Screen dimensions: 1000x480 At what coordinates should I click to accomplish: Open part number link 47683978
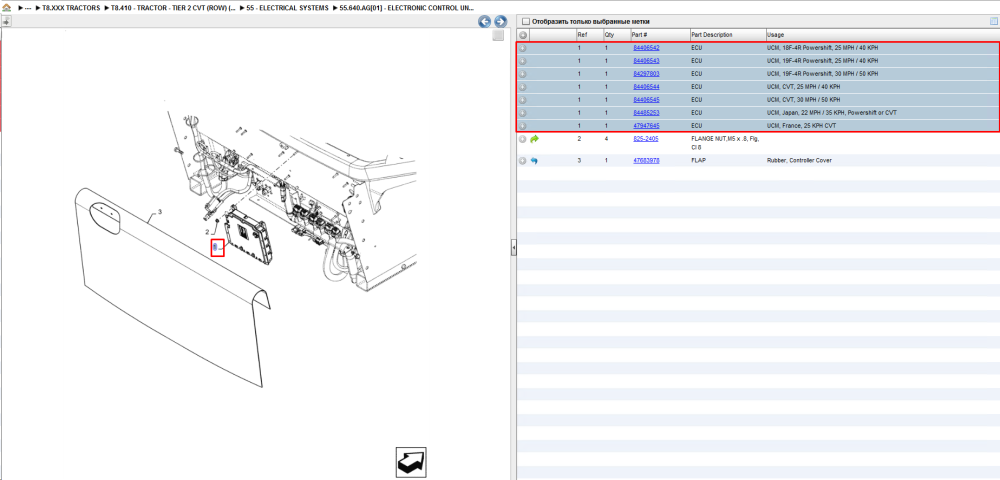coord(646,161)
